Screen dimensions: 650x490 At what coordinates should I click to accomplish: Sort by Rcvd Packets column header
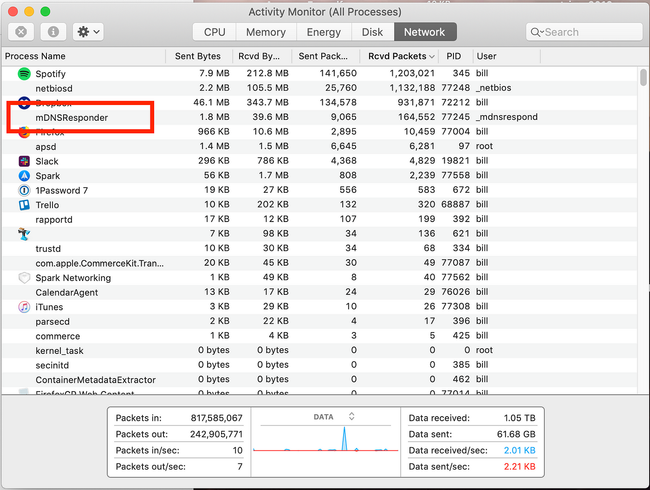pos(401,56)
